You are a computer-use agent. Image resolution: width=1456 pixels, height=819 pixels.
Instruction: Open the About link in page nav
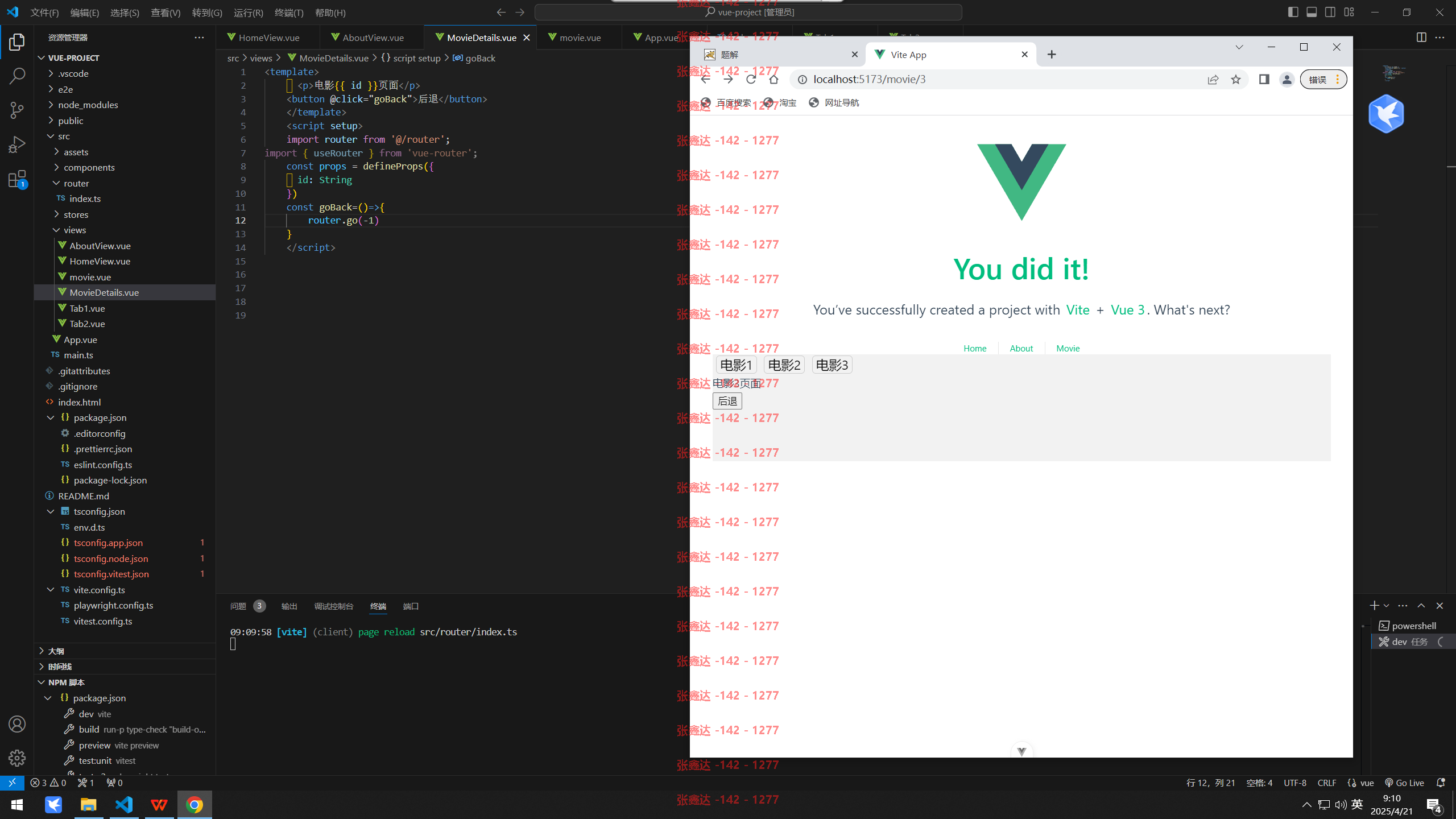point(1021,349)
